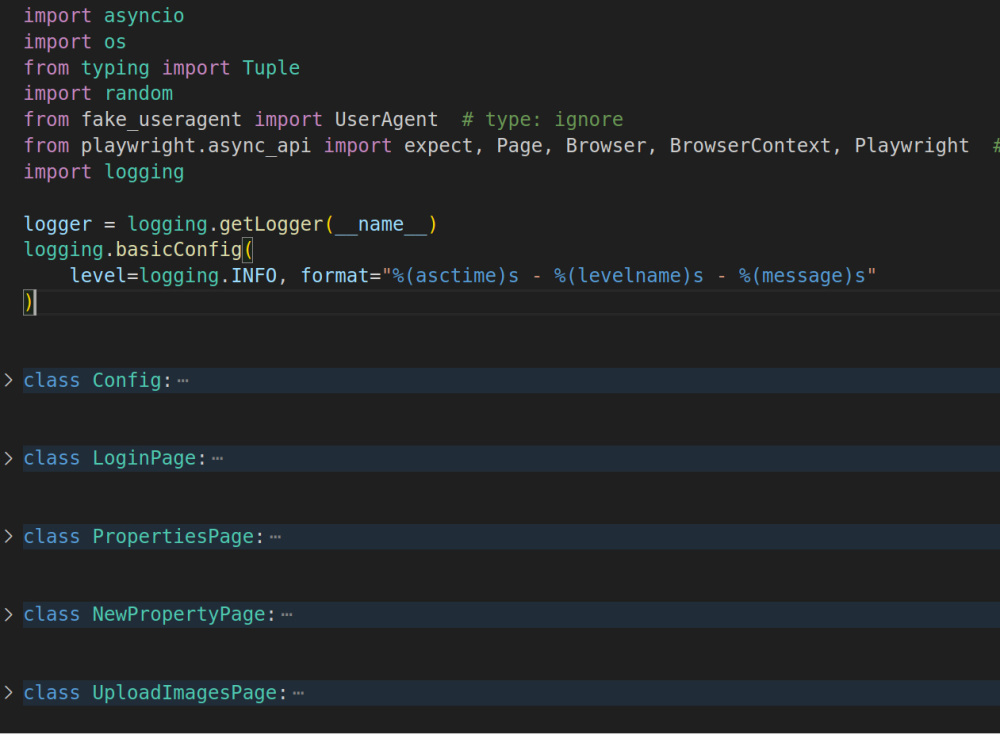Screen dimensions: 1000x750
Task: Click the ellipsis after class LoginPage
Action: [217, 459]
